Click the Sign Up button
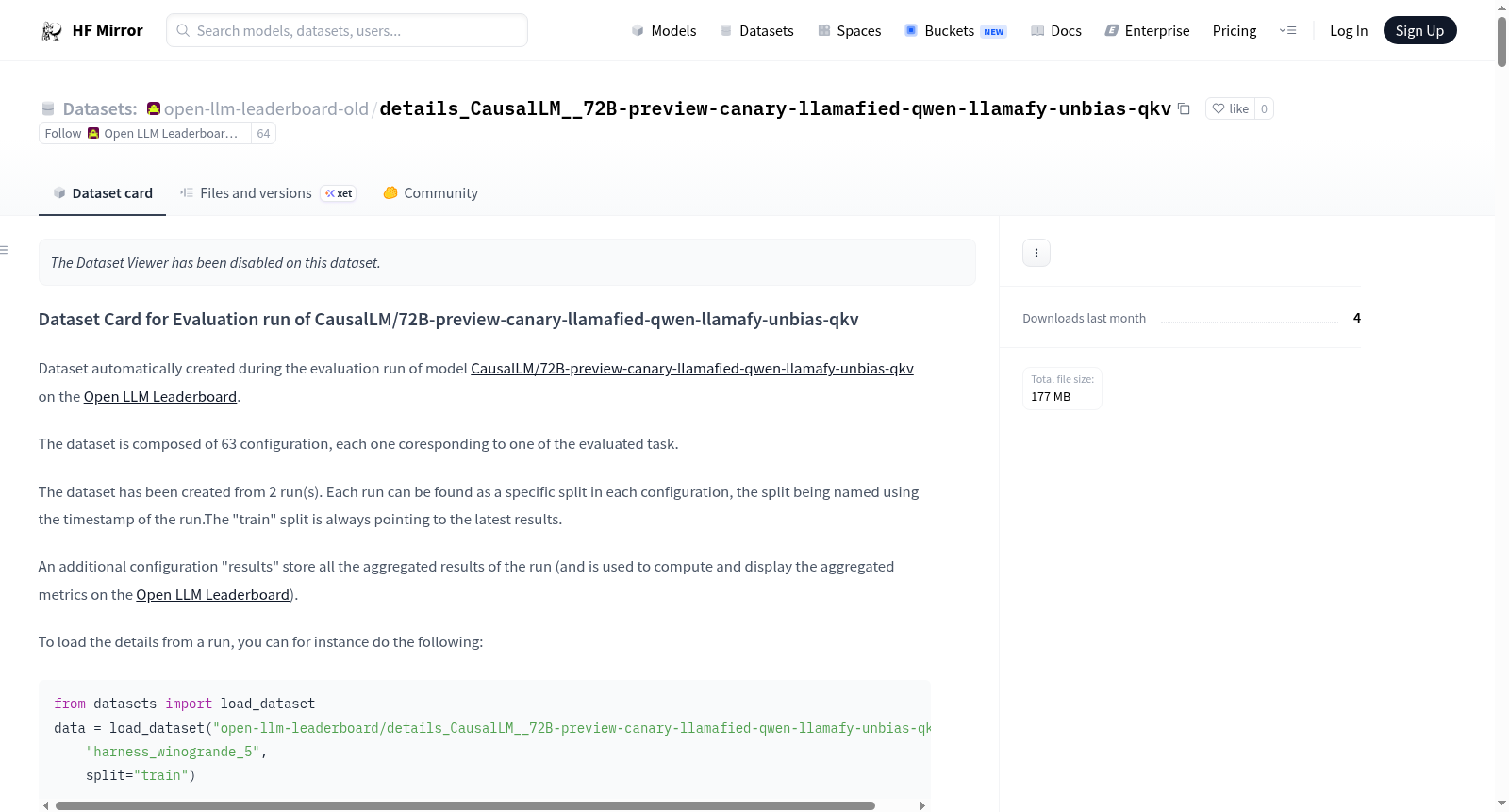1509x812 pixels. 1419,30
